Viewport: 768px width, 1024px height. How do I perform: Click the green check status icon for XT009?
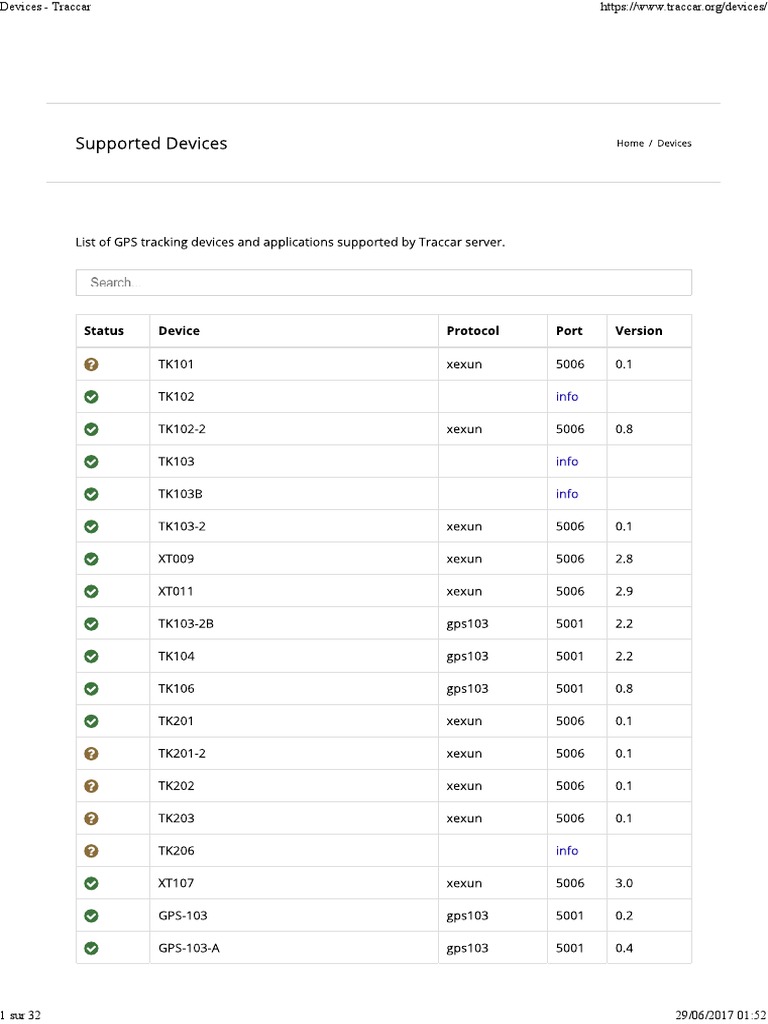[x=92, y=559]
